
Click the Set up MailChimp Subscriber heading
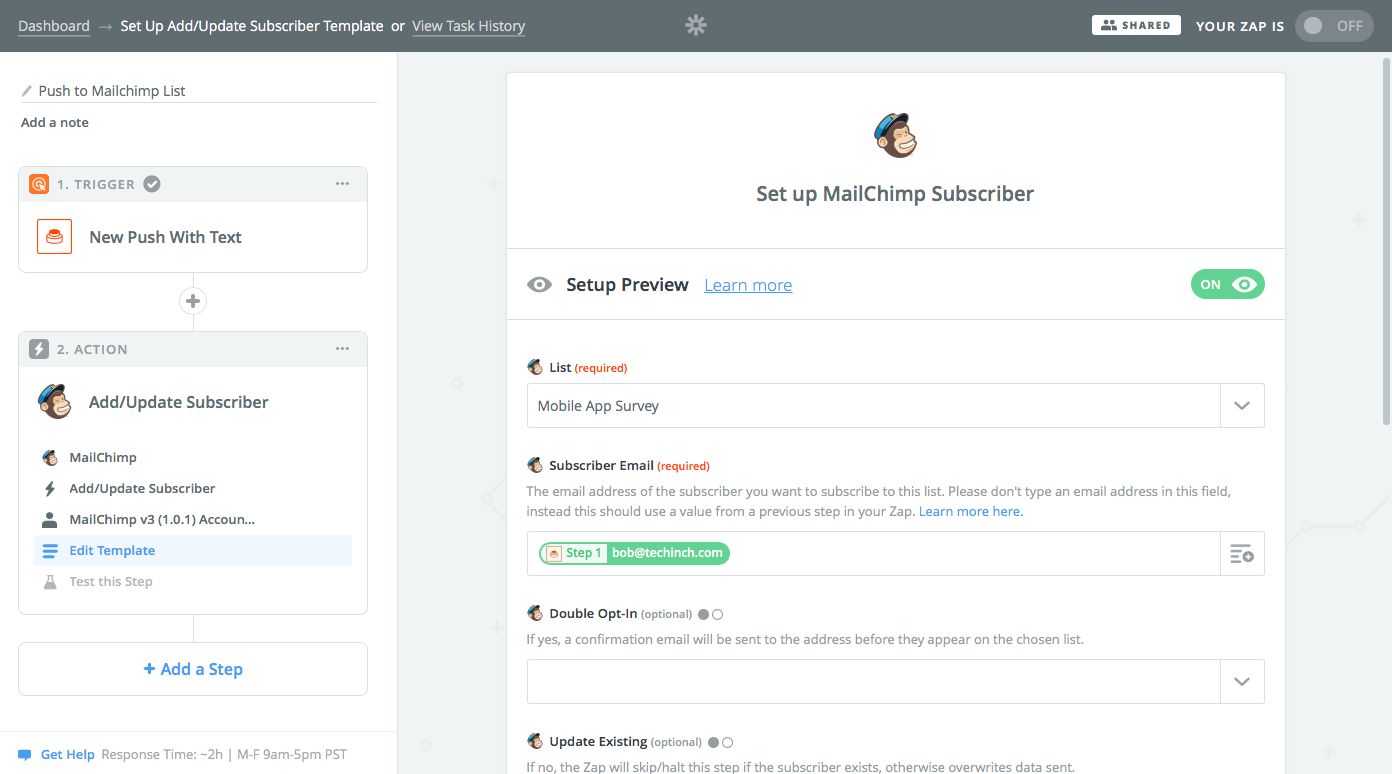[x=895, y=194]
